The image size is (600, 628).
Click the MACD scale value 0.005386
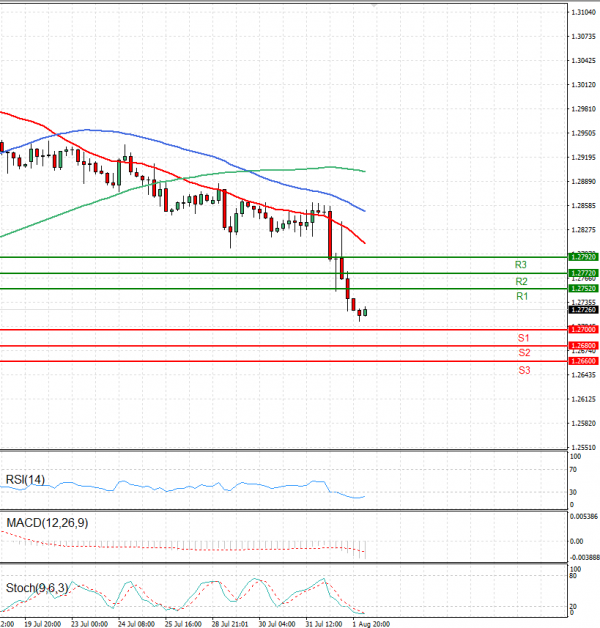click(584, 517)
